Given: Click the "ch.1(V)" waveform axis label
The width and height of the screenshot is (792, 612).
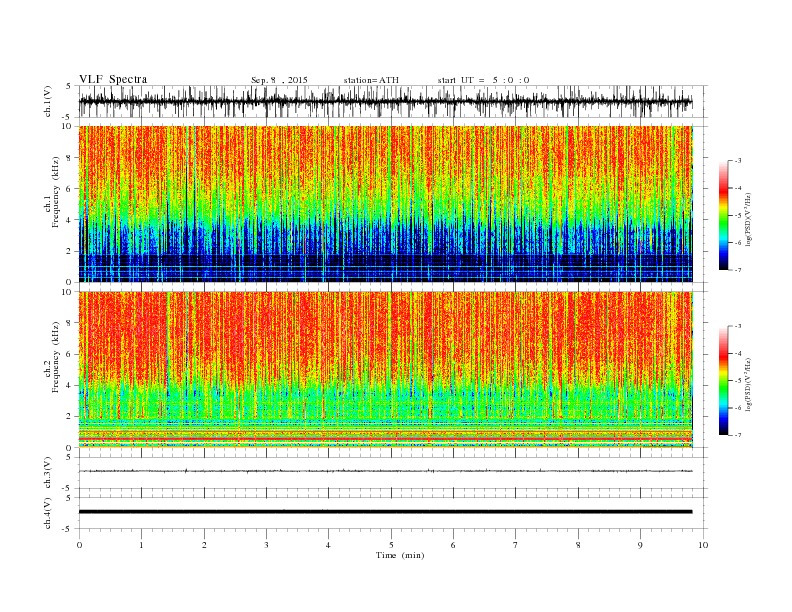Looking at the screenshot, I should [48, 101].
